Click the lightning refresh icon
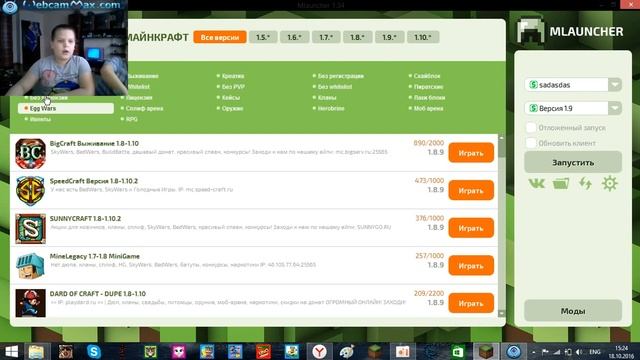This screenshot has height=360, width=640. tap(585, 184)
